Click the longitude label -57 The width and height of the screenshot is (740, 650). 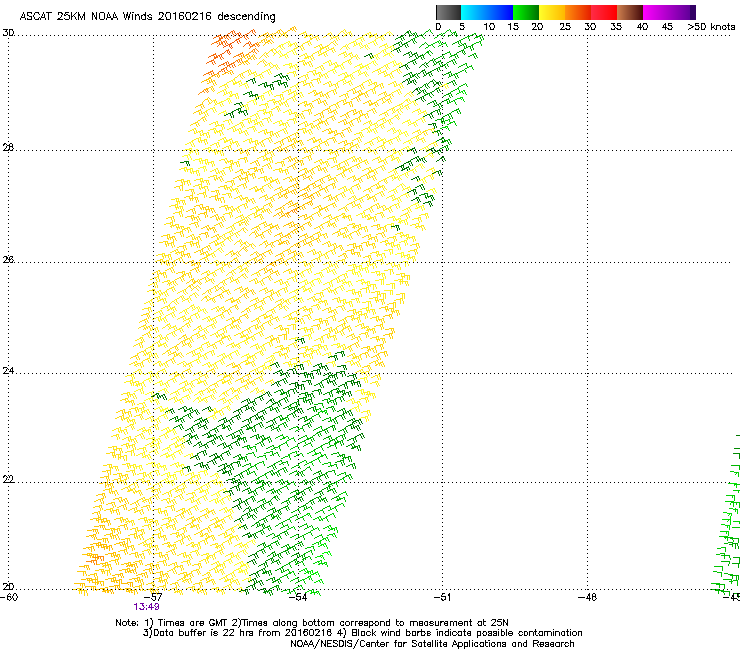[153, 597]
